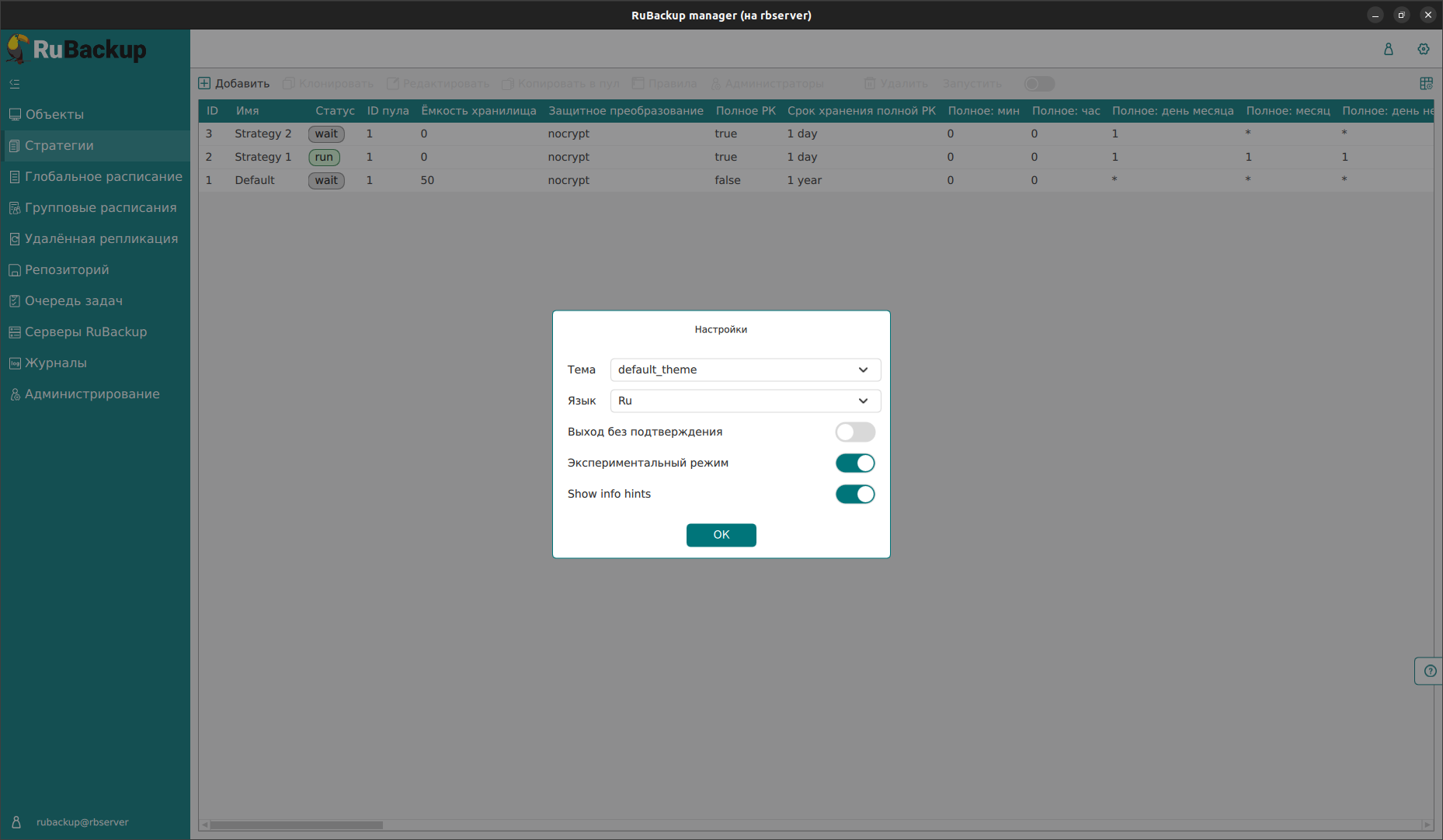
Task: Click the Редактировать toolbar button
Action: point(438,83)
